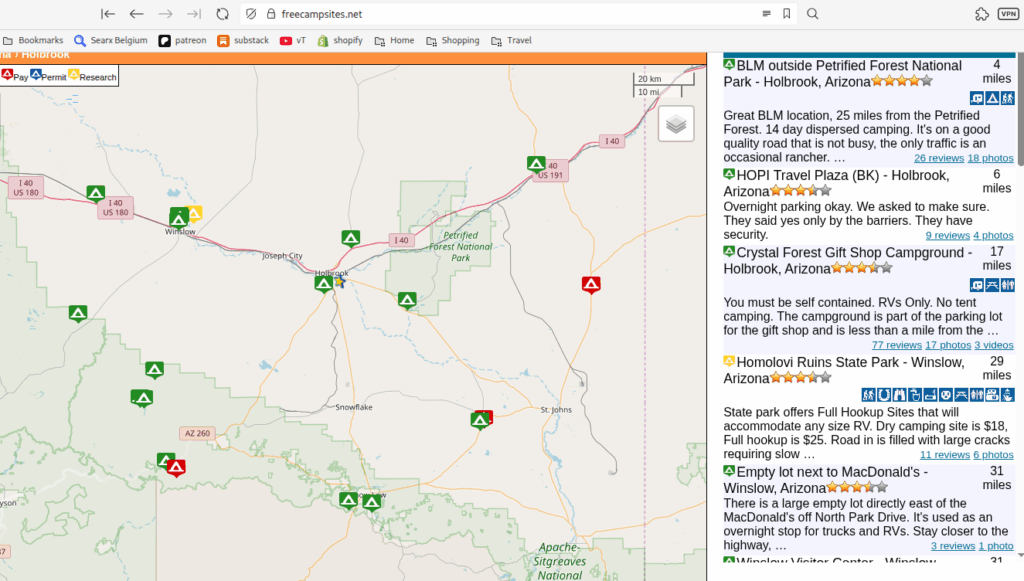
Task: Open HOPI Travel Plaza (BK) listing title
Action: [837, 183]
